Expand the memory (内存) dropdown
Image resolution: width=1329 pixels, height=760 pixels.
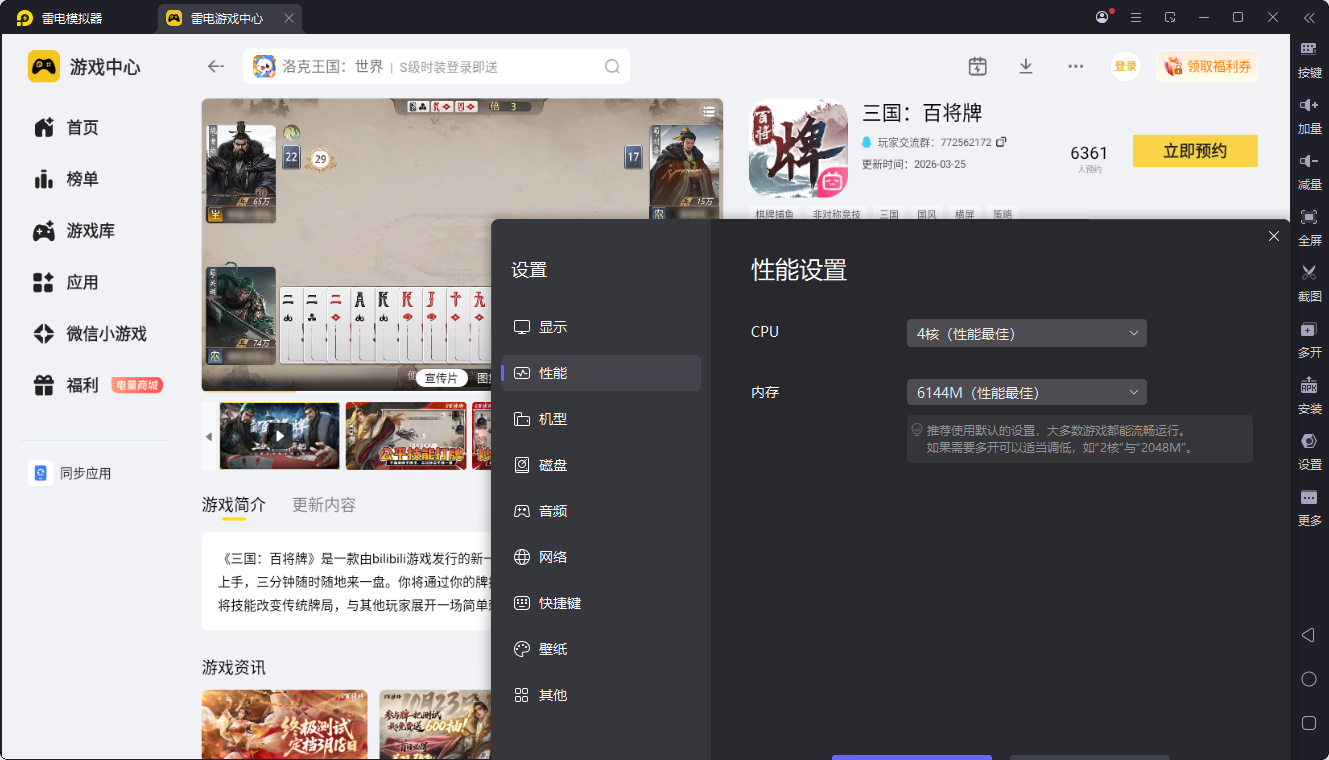click(1025, 392)
